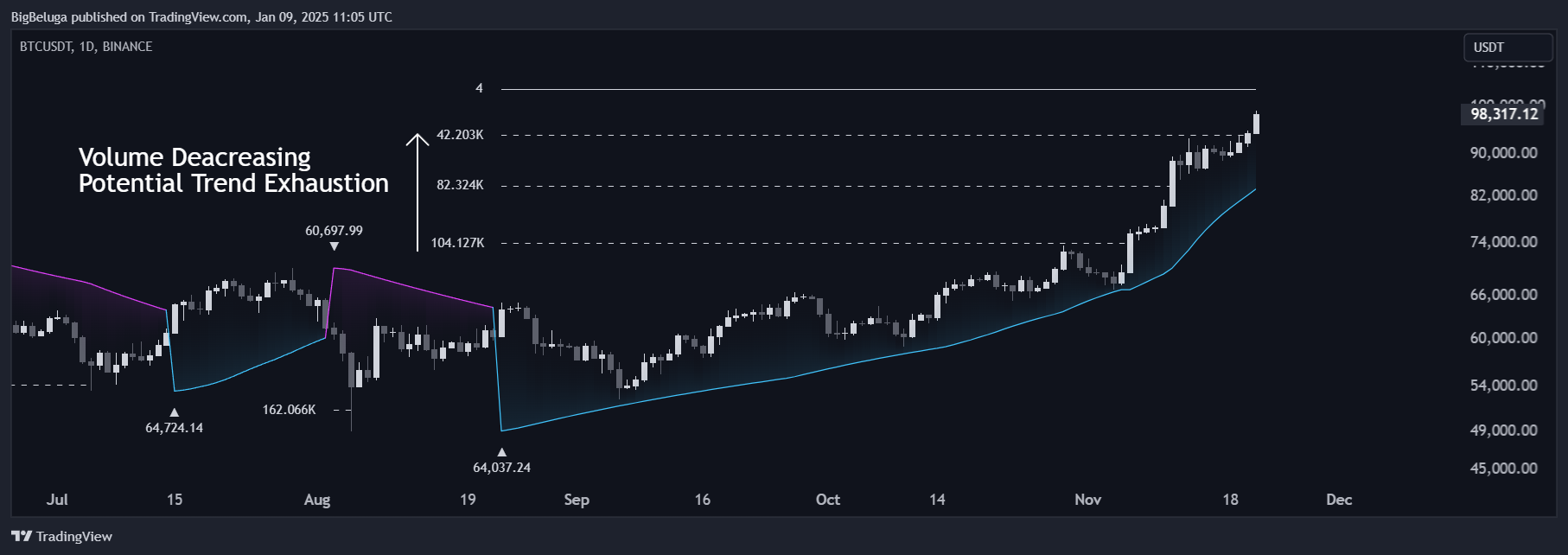1568x555 pixels.
Task: Click the USDT currency box
Action: [1507, 48]
